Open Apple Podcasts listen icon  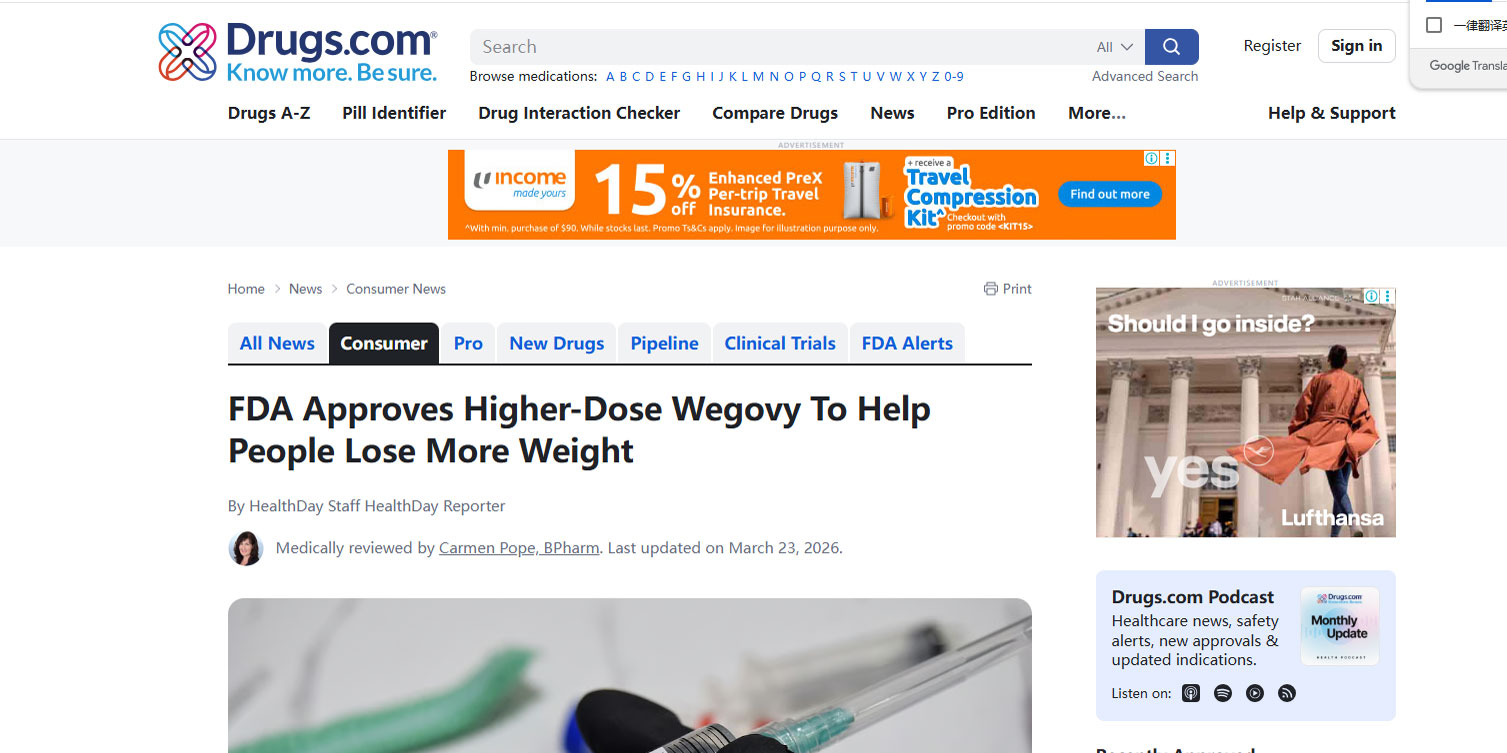pos(1191,693)
